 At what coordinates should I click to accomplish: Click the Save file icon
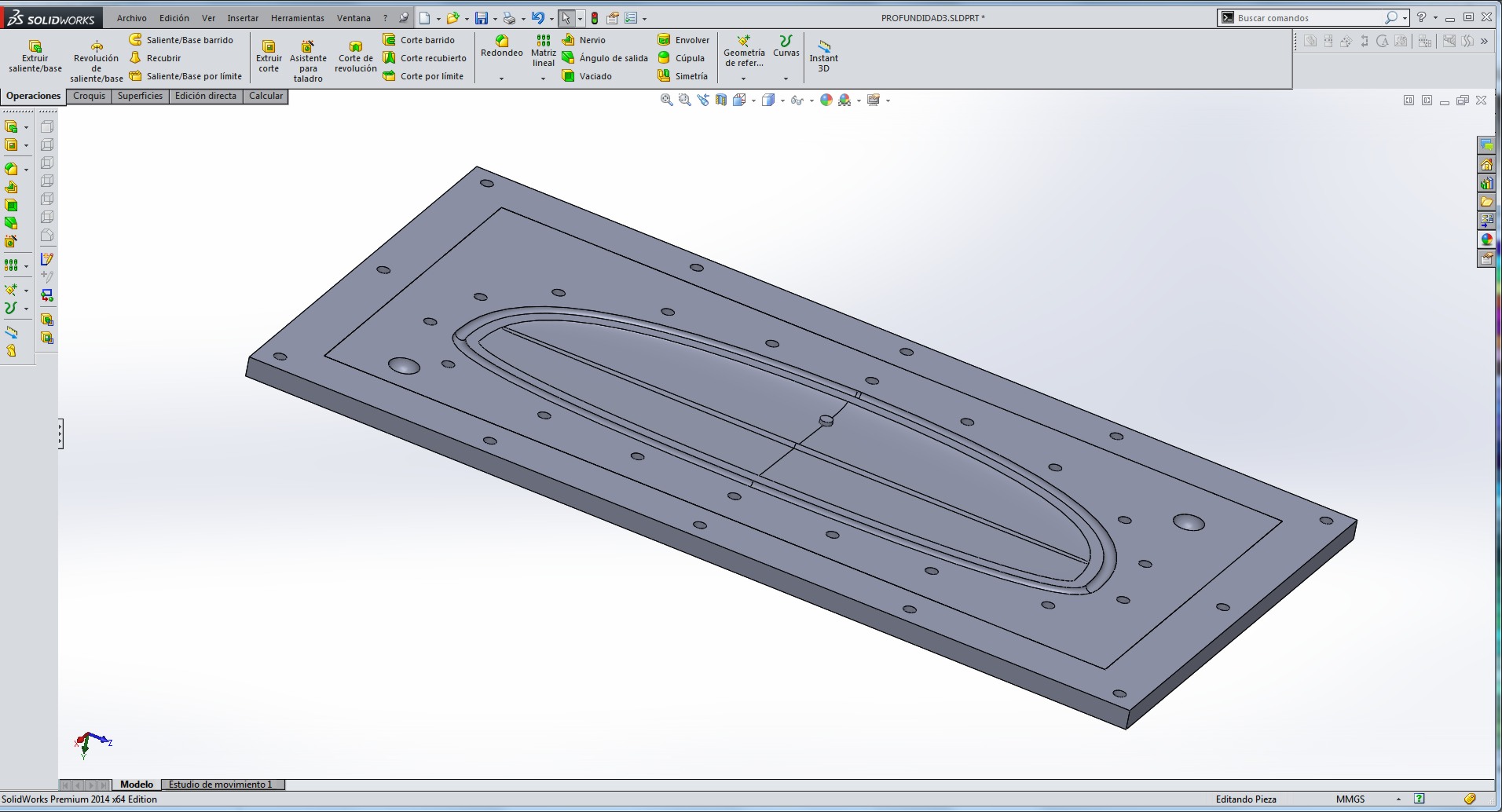coord(482,18)
